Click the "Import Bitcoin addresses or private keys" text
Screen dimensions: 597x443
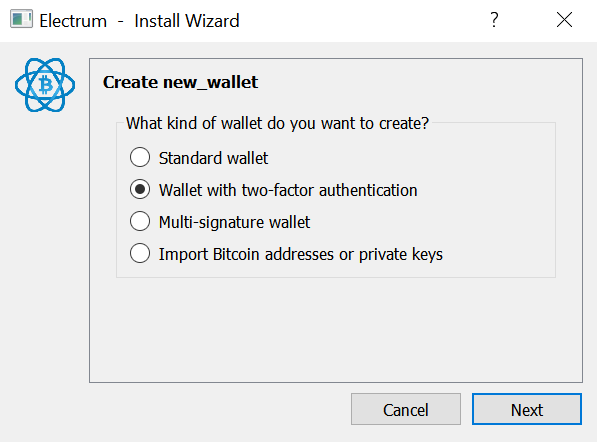(300, 254)
